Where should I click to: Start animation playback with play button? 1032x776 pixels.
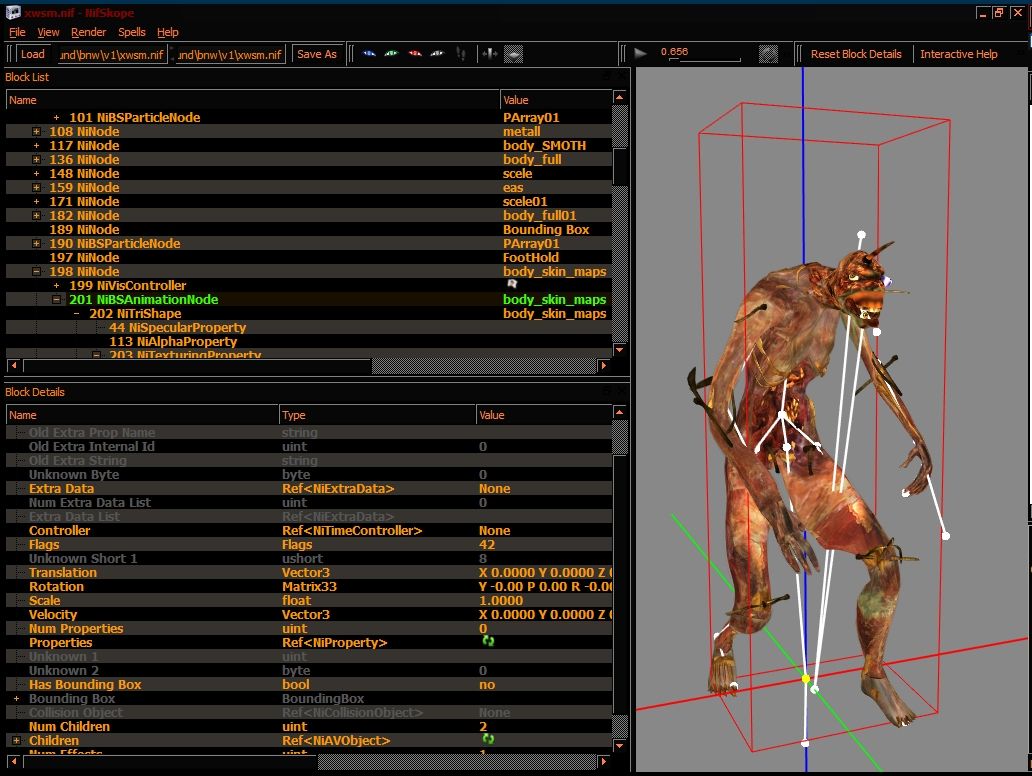pos(640,53)
